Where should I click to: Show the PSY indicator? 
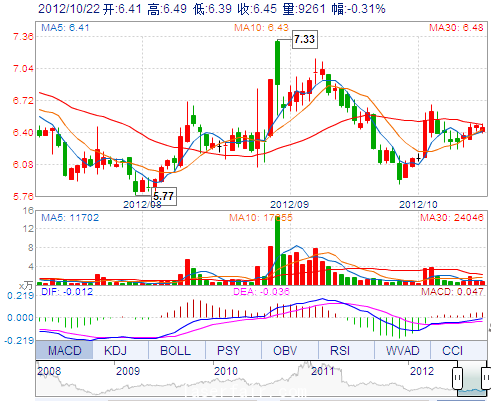click(x=228, y=350)
